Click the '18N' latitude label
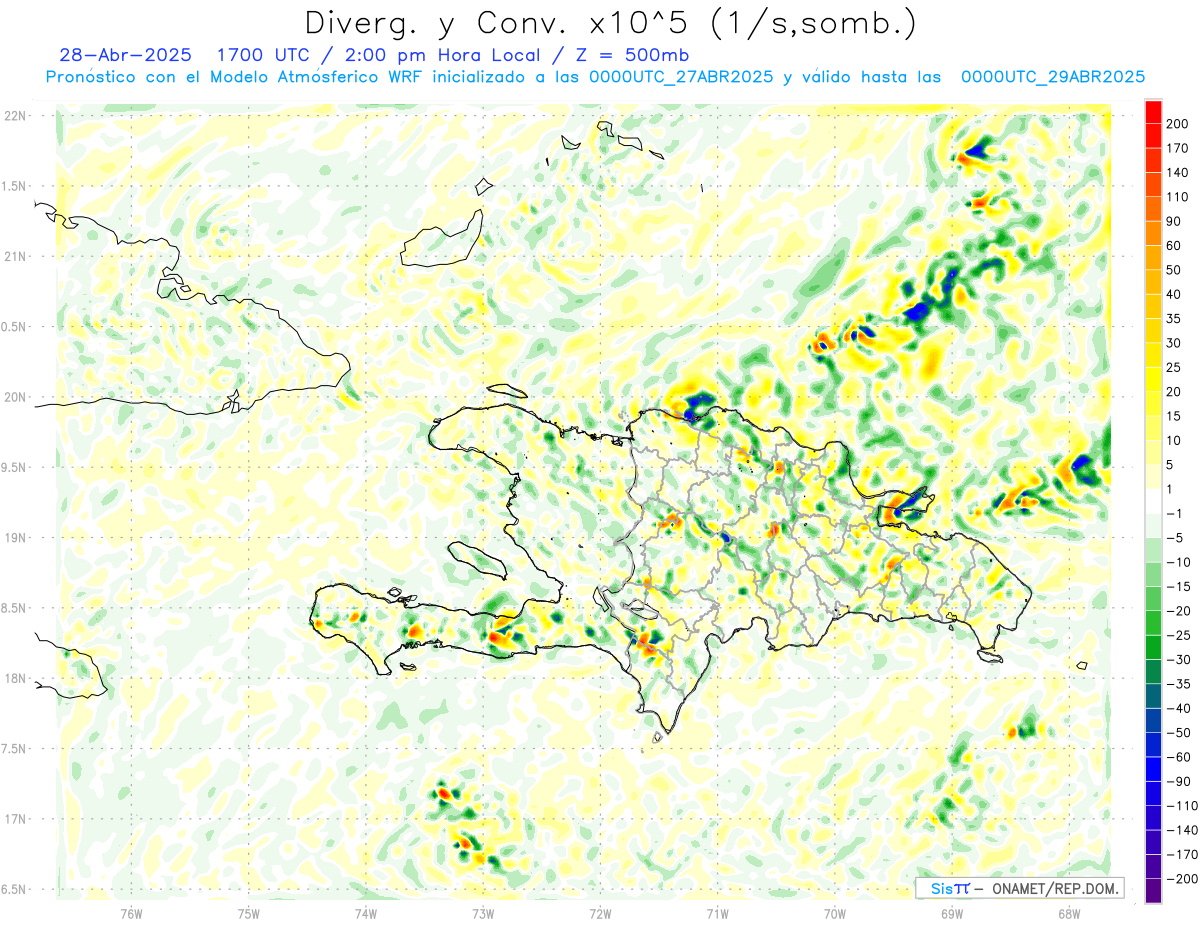Viewport: 1200px width, 927px height. coord(15,678)
